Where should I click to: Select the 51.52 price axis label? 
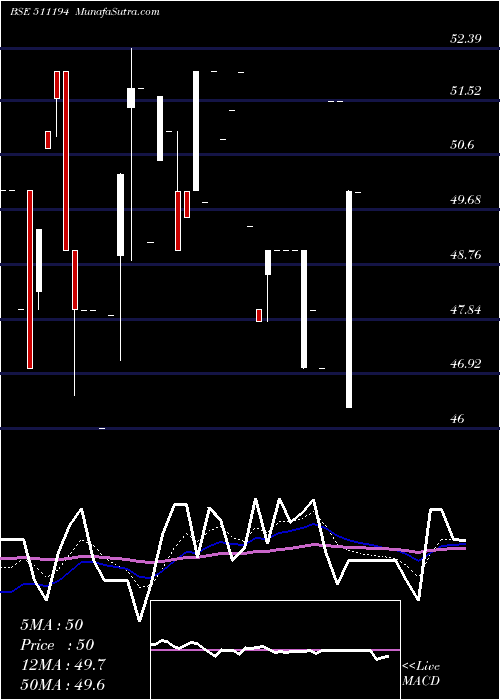click(x=466, y=91)
